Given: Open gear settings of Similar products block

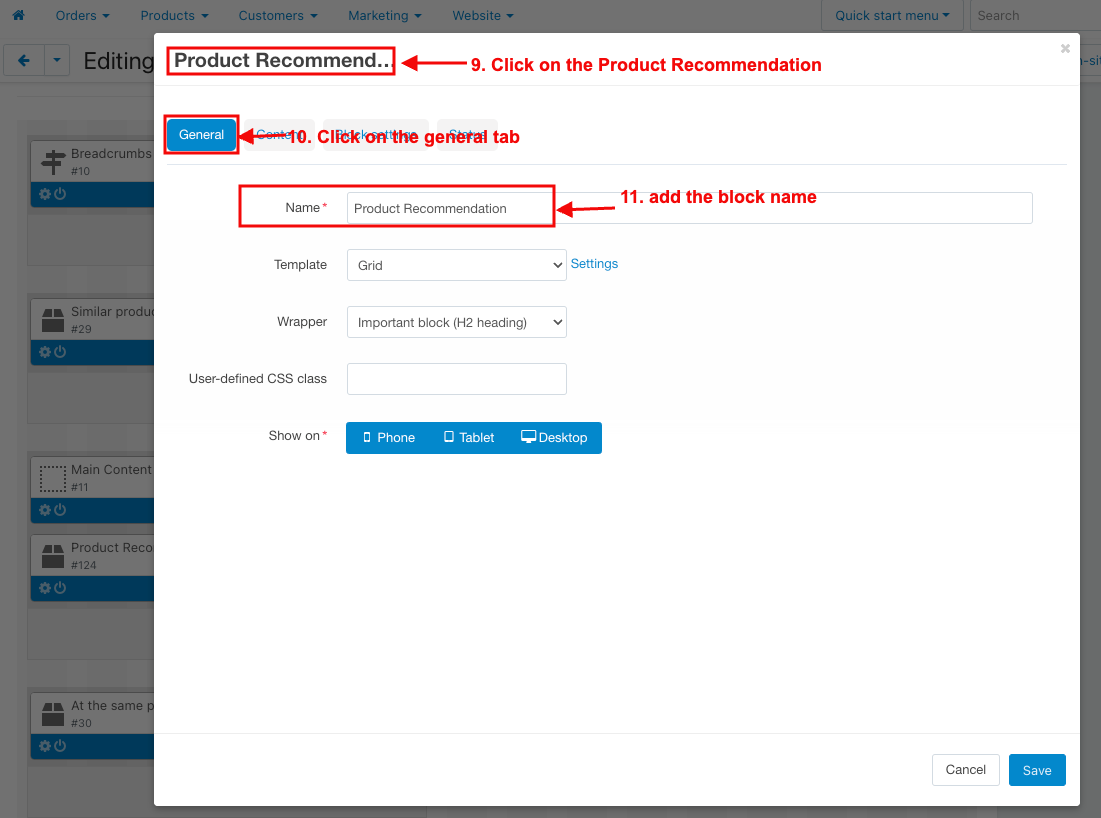Looking at the screenshot, I should tap(45, 352).
